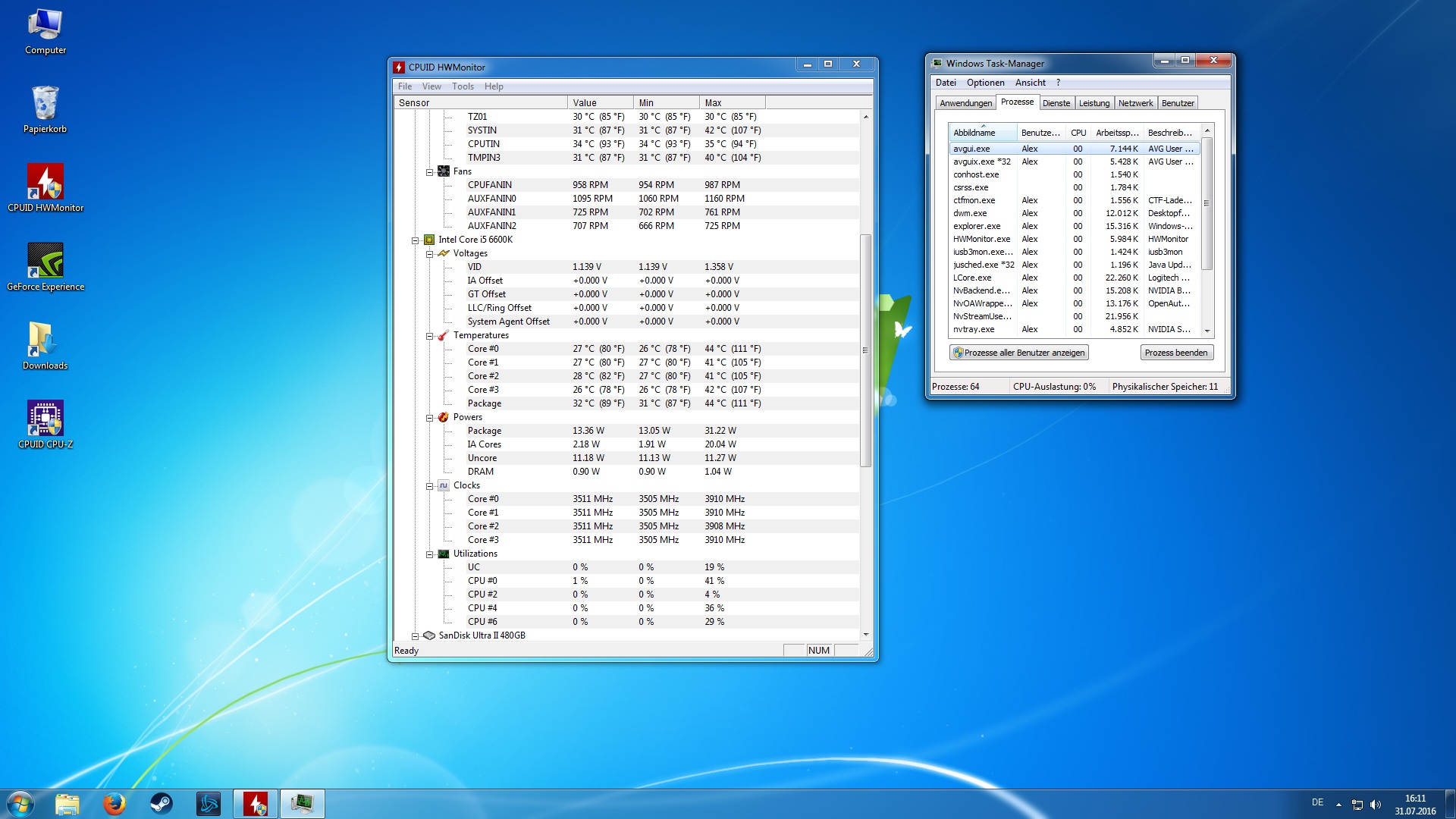Screen dimensions: 1456x819
Task: Launch Firefox from the taskbar
Action: tap(115, 803)
